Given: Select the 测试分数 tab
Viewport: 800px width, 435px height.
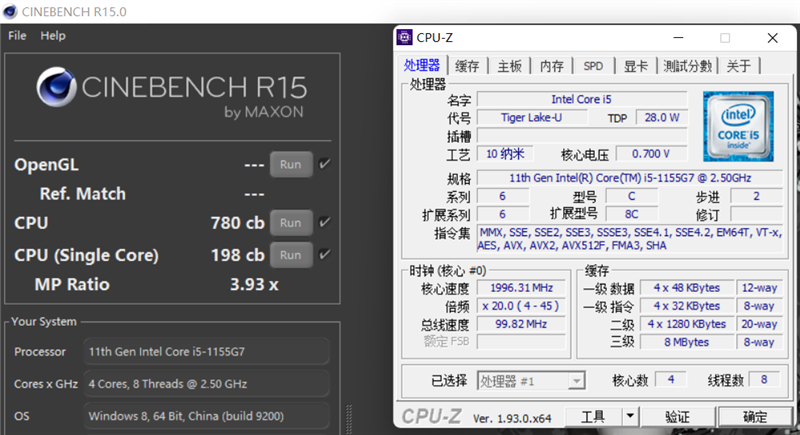Looking at the screenshot, I should coord(688,66).
